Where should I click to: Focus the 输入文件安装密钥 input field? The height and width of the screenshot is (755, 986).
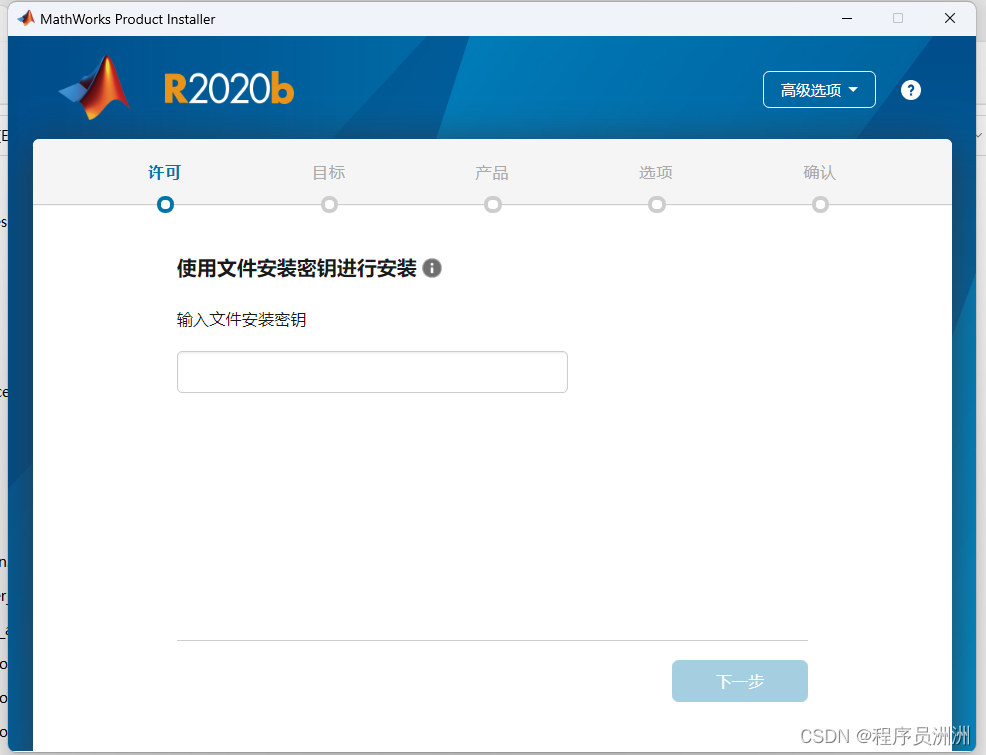(372, 372)
